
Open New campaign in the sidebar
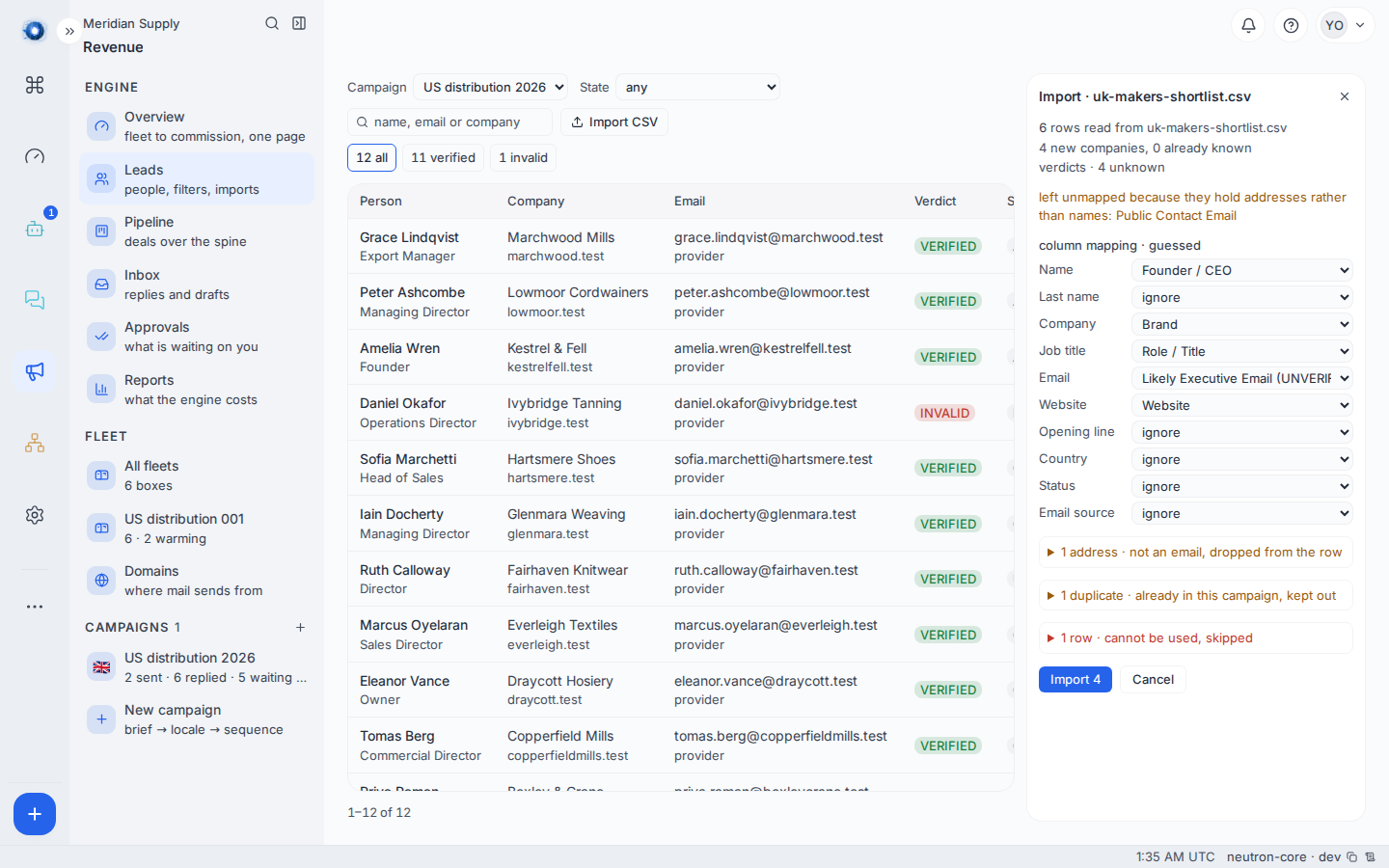197,719
